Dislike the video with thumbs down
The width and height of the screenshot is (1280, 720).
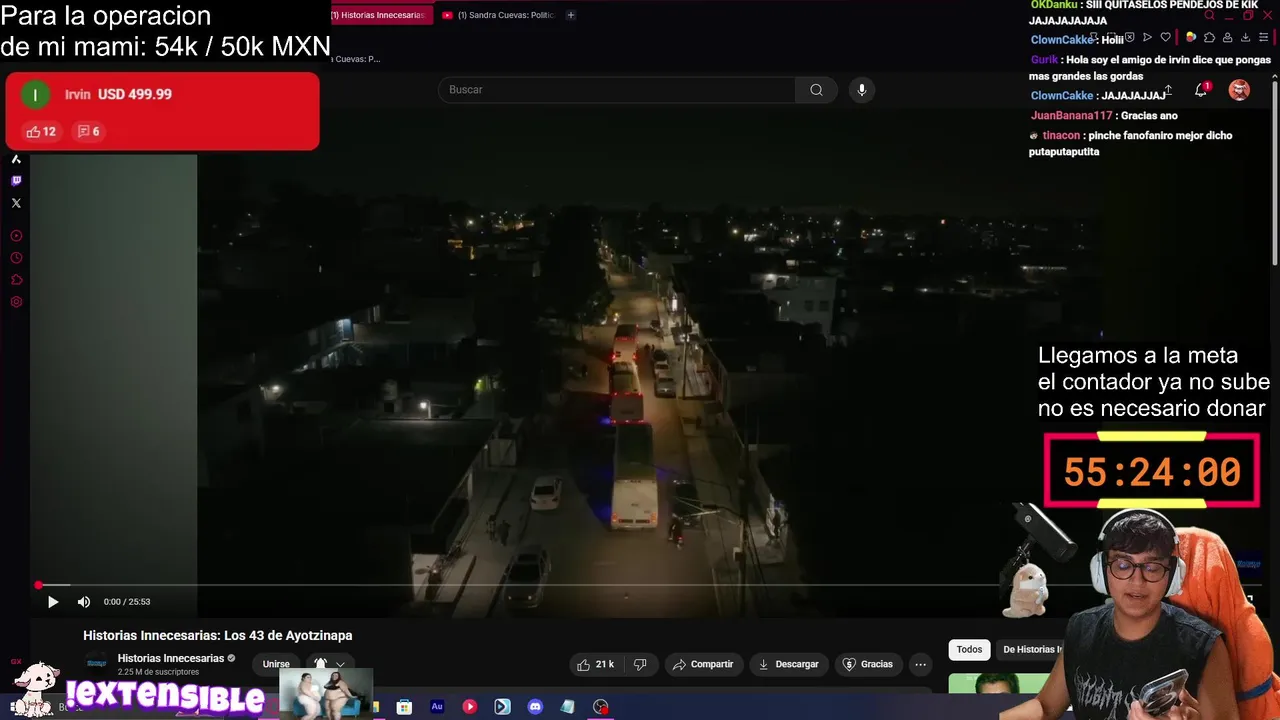coord(640,664)
